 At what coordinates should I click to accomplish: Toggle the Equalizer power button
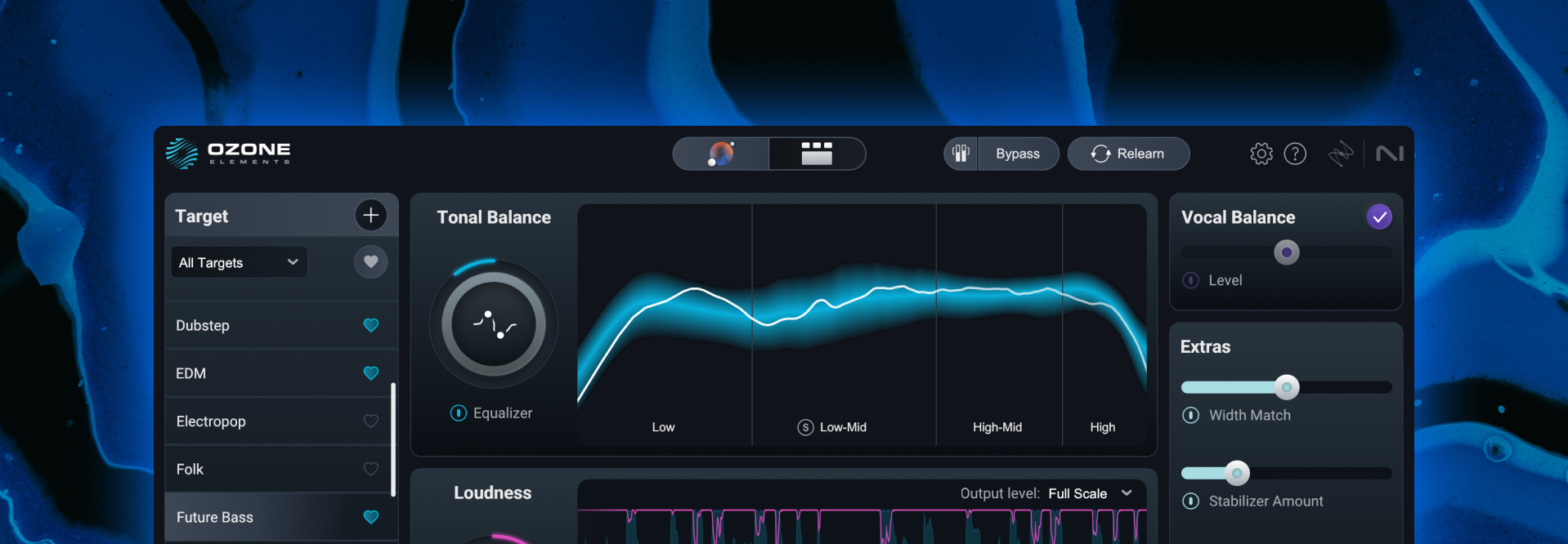click(459, 413)
